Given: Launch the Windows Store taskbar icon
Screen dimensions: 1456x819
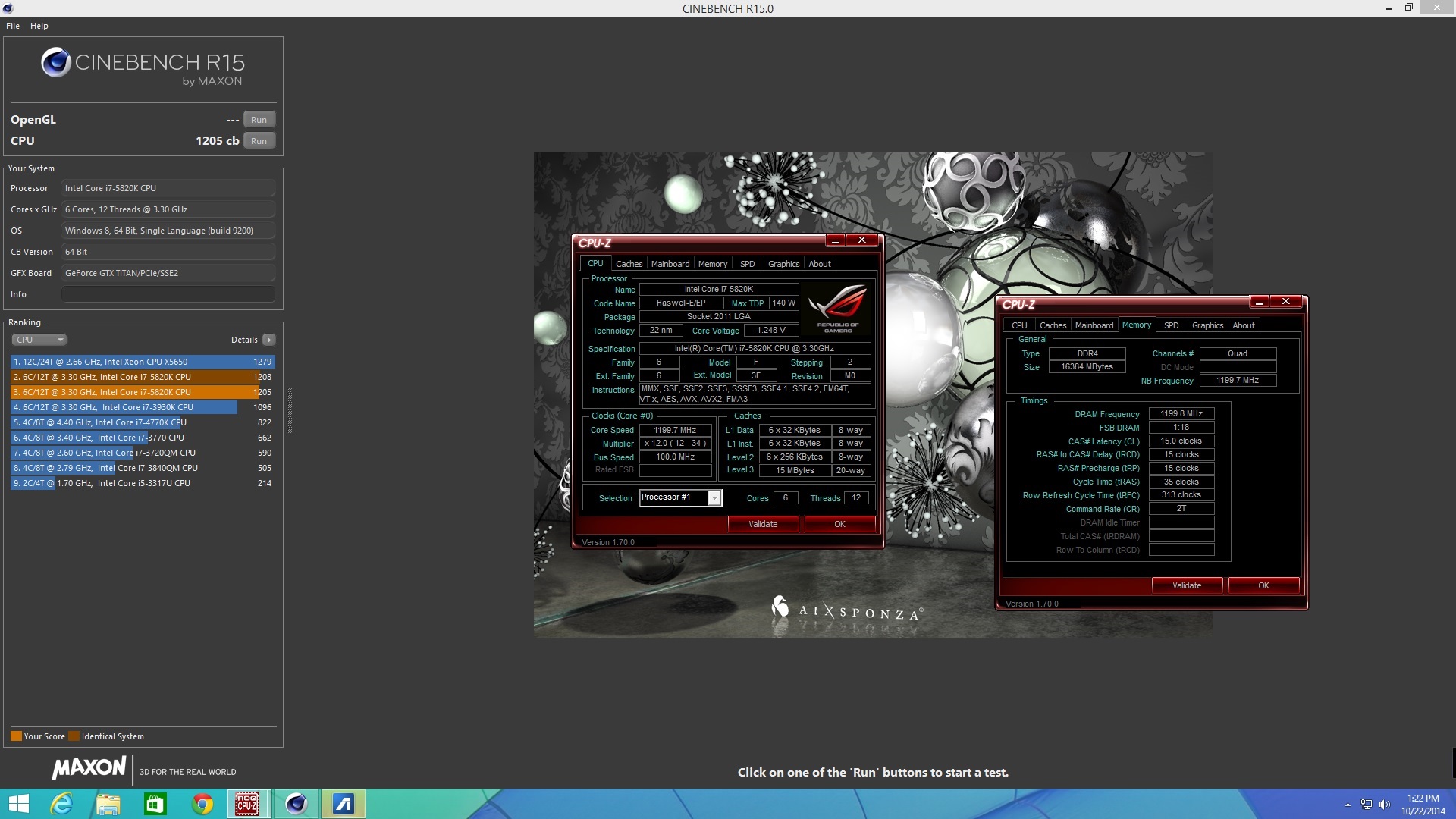Looking at the screenshot, I should (x=155, y=803).
